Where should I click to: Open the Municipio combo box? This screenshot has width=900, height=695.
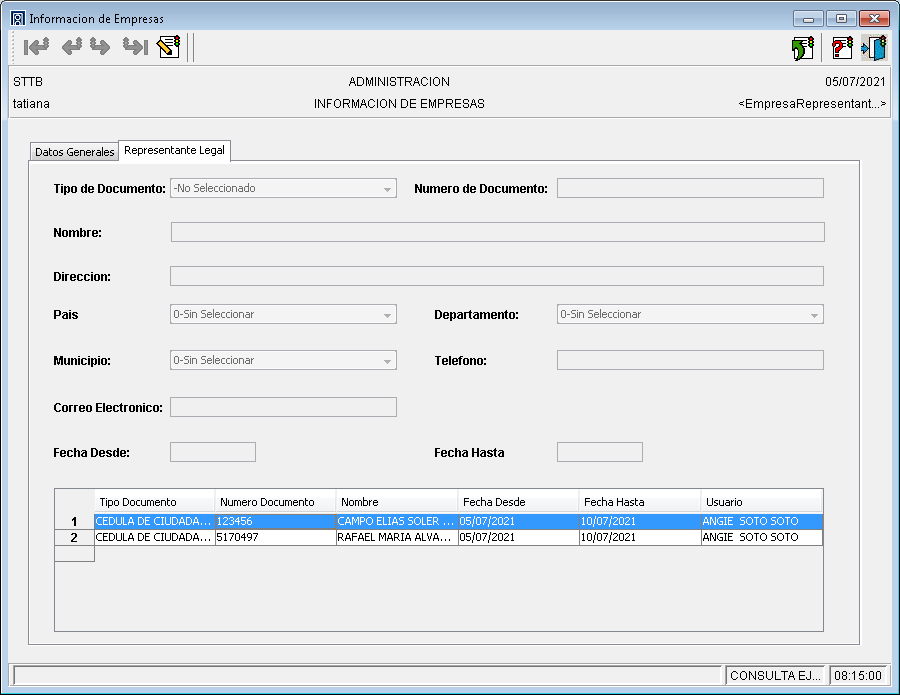386,361
